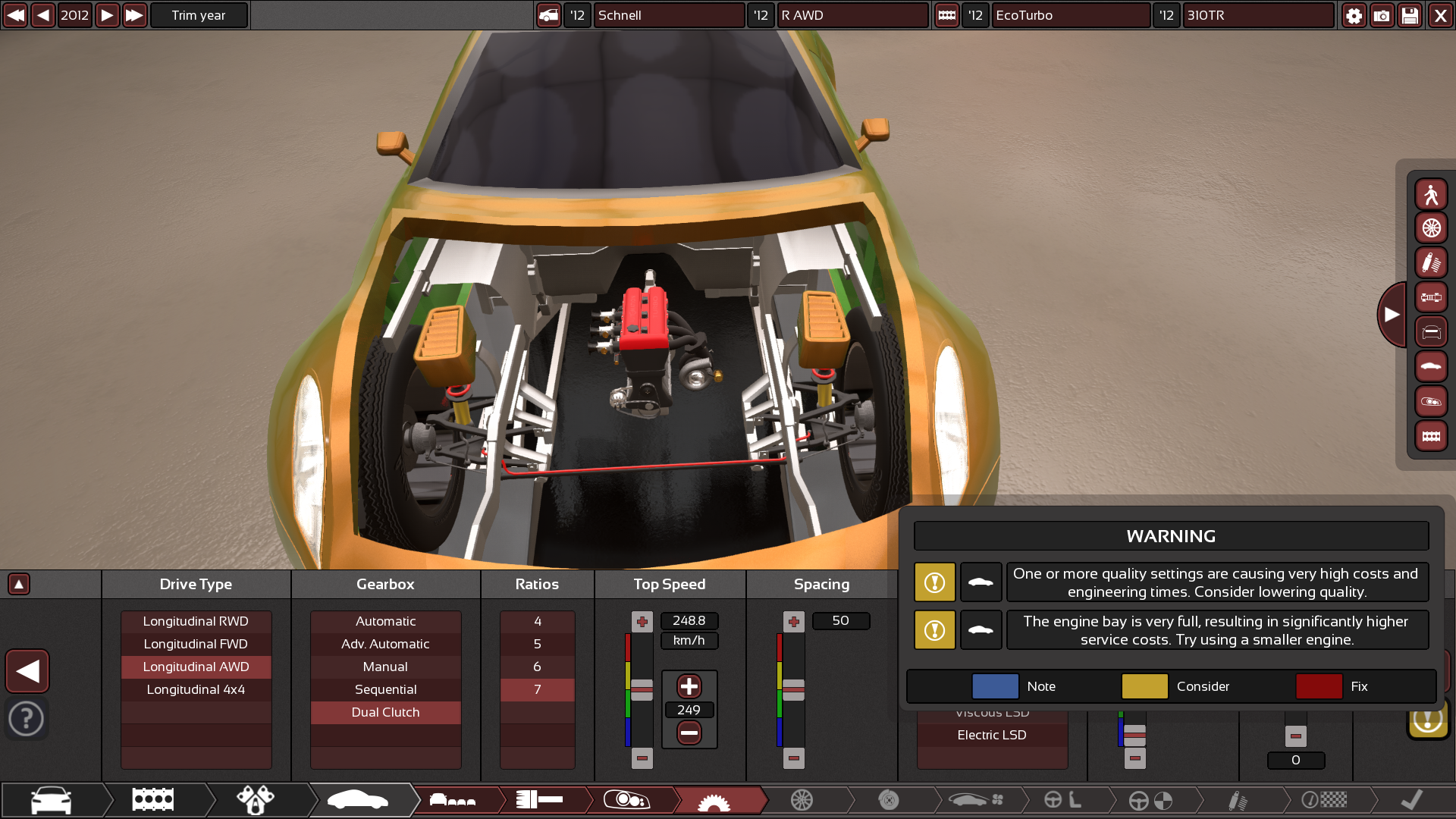Select Longitudinal RWD drive type
This screenshot has width=1456, height=819.
(196, 621)
